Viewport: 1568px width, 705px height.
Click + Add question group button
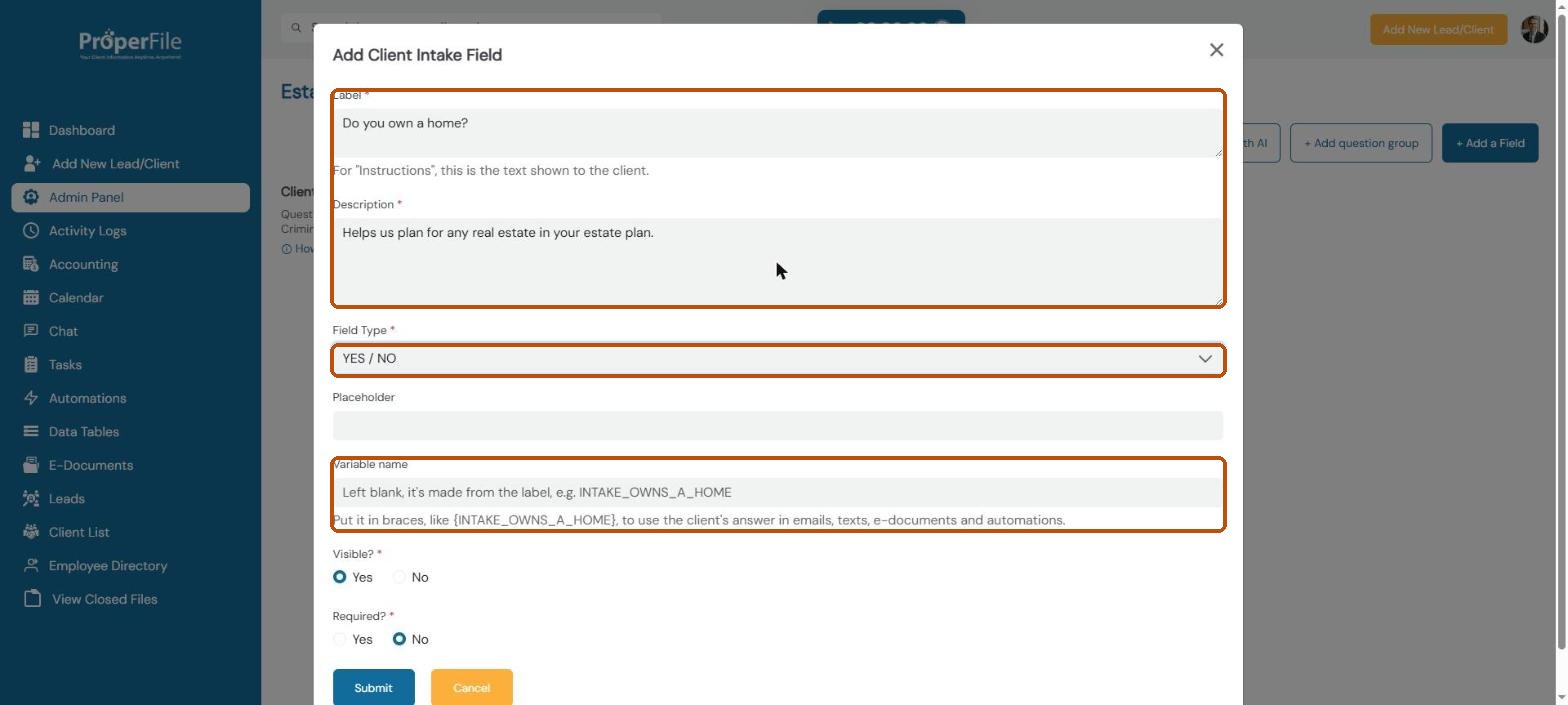click(x=1361, y=143)
